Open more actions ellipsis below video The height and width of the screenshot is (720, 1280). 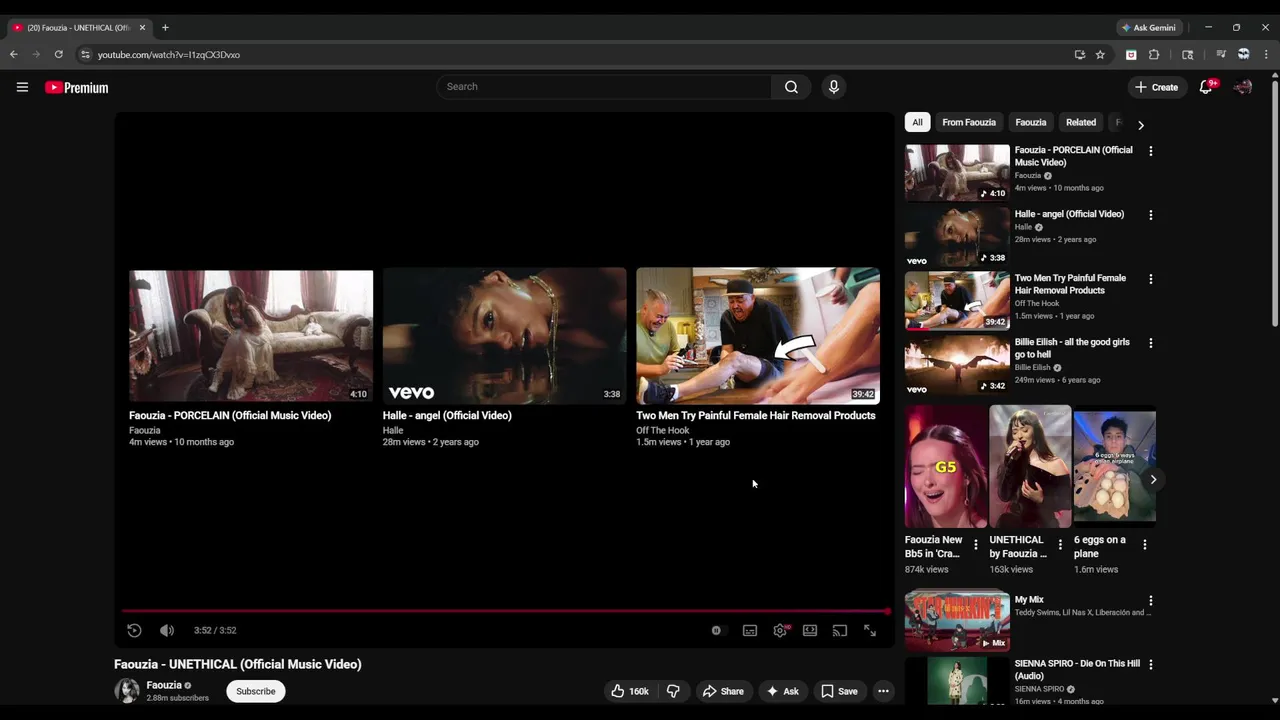pyautogui.click(x=883, y=691)
